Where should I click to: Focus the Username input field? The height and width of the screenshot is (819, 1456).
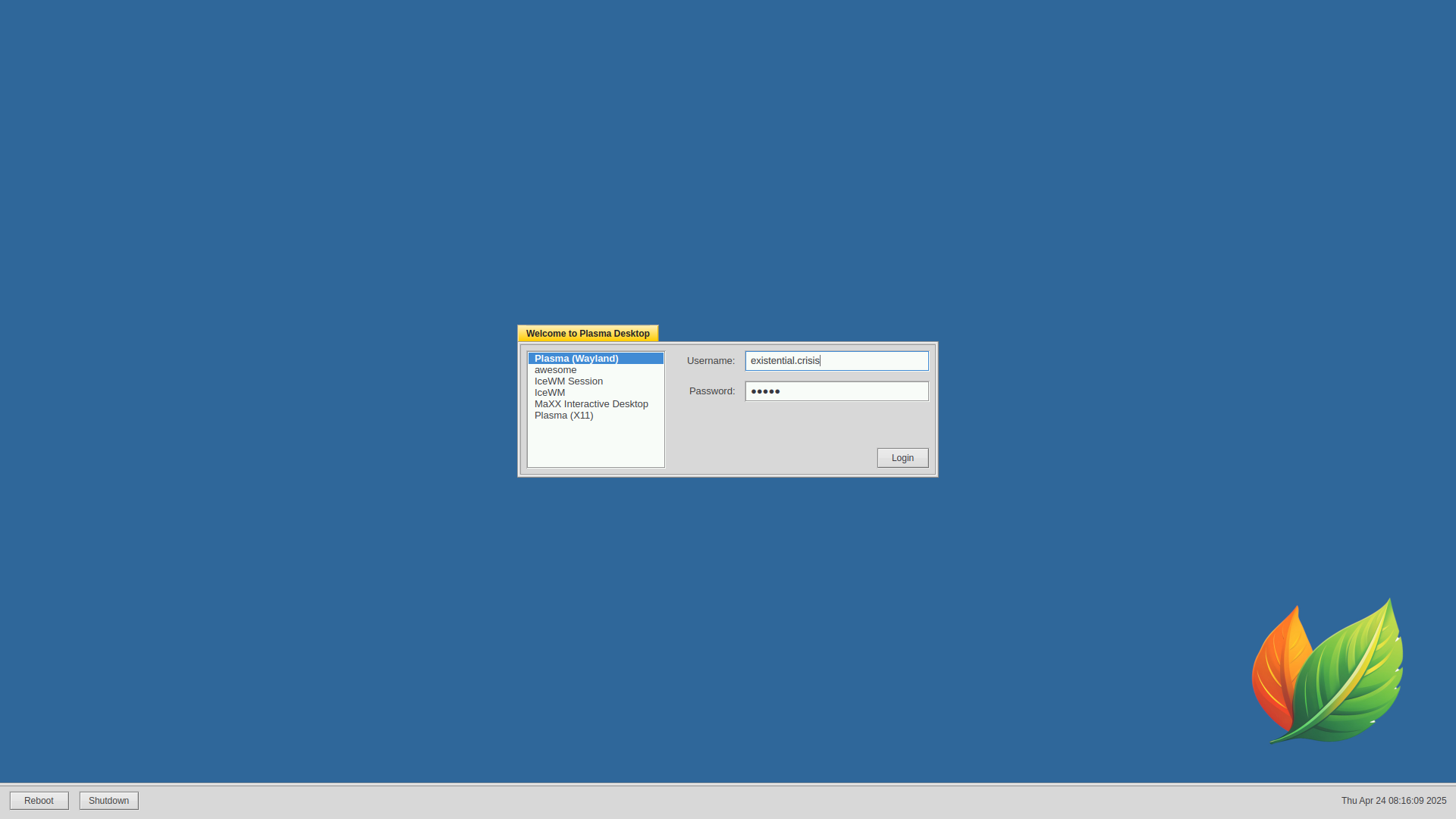tap(836, 361)
